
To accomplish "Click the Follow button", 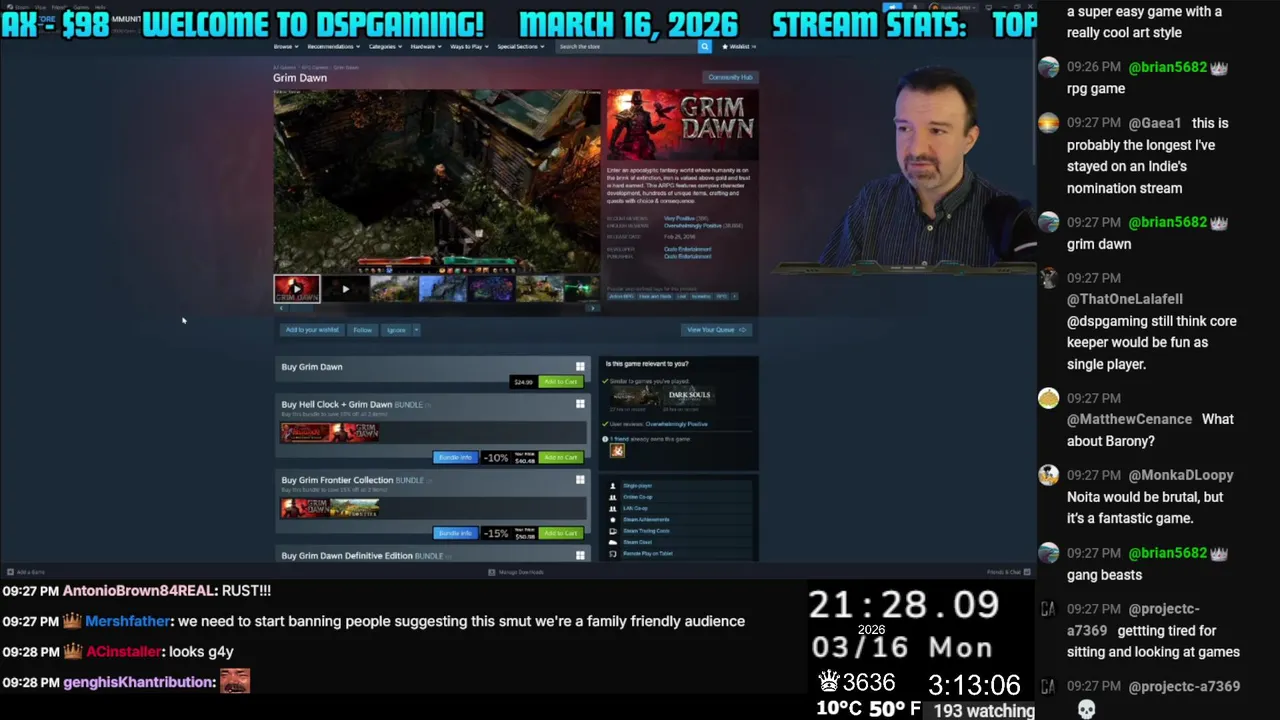I will coord(362,330).
